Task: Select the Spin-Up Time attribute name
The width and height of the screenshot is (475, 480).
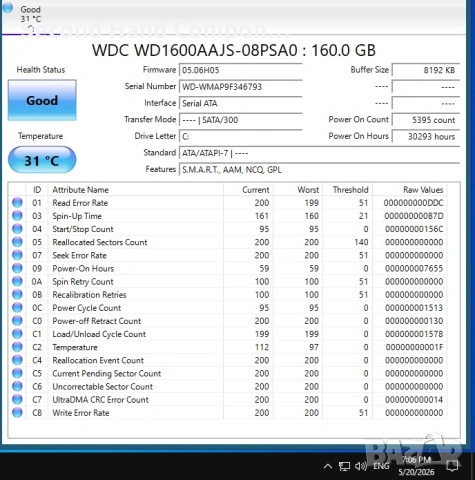Action: click(x=77, y=216)
